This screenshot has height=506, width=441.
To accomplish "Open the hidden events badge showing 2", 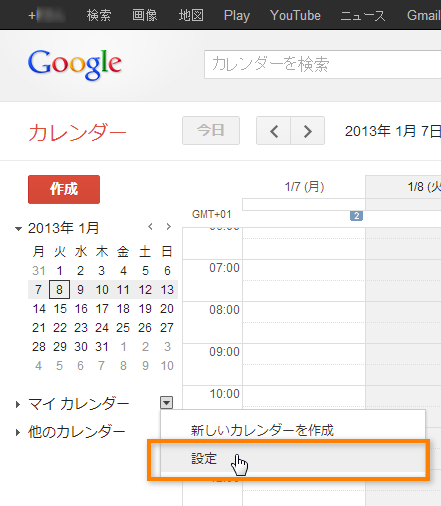I will click(356, 216).
